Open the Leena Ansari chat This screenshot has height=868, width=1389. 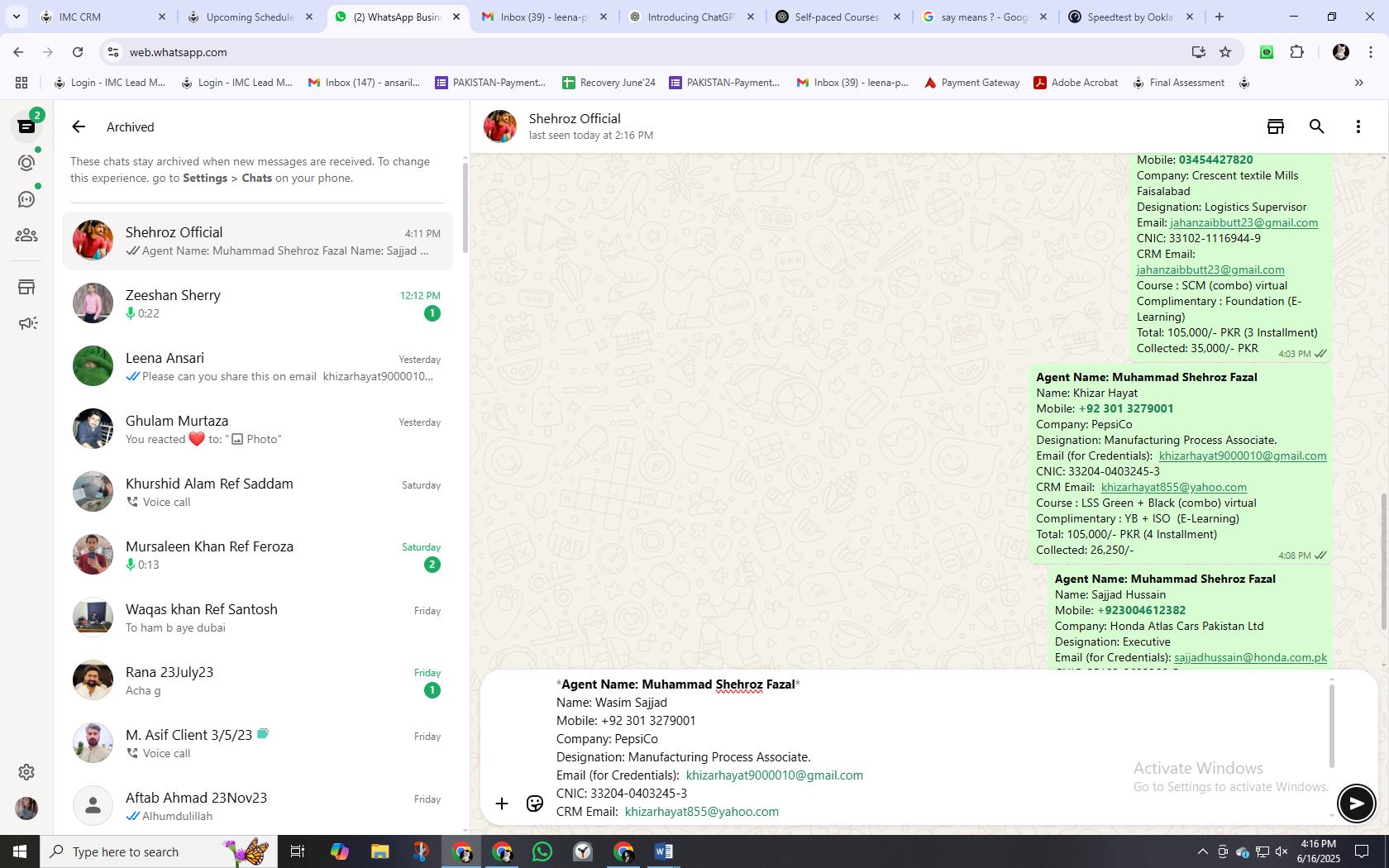pyautogui.click(x=257, y=366)
